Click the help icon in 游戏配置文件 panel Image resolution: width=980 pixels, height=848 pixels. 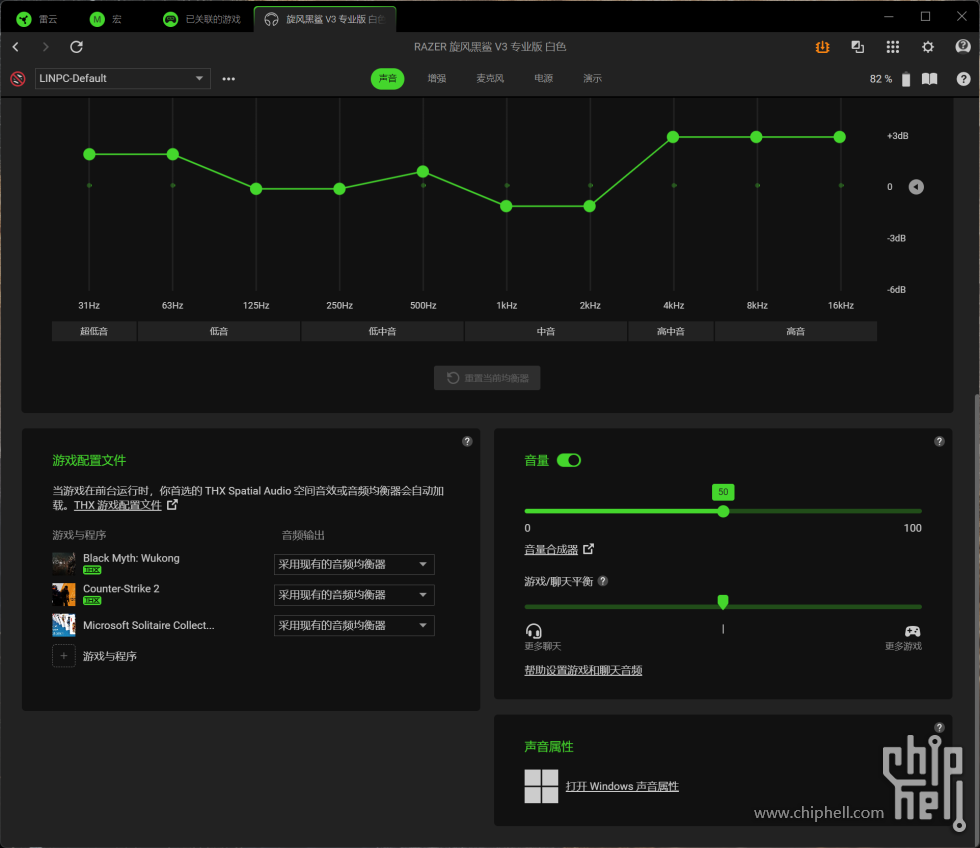pos(467,442)
